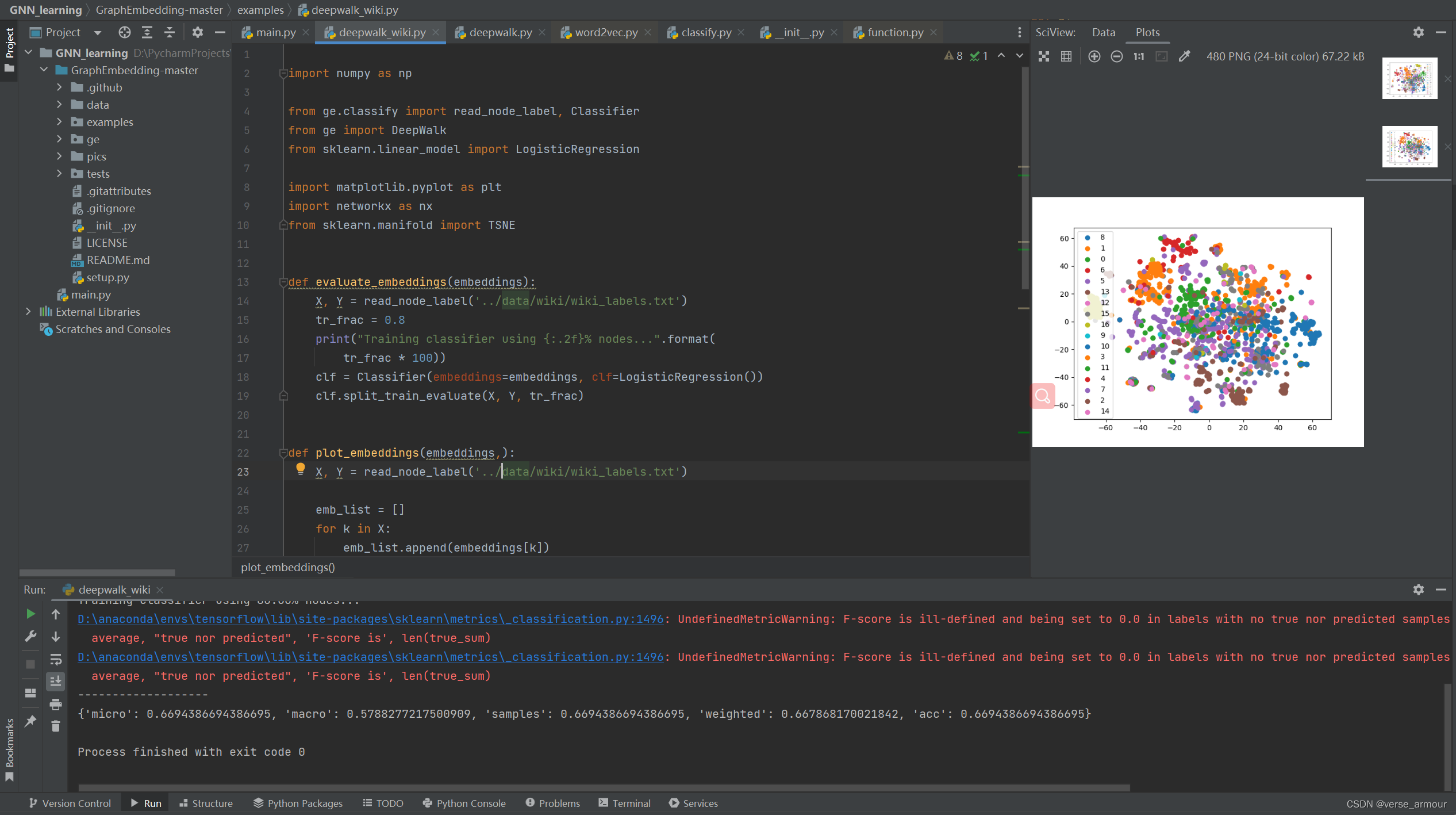Jump to previous highlighted error arrow
The width and height of the screenshot is (1456, 815).
[x=1001, y=56]
